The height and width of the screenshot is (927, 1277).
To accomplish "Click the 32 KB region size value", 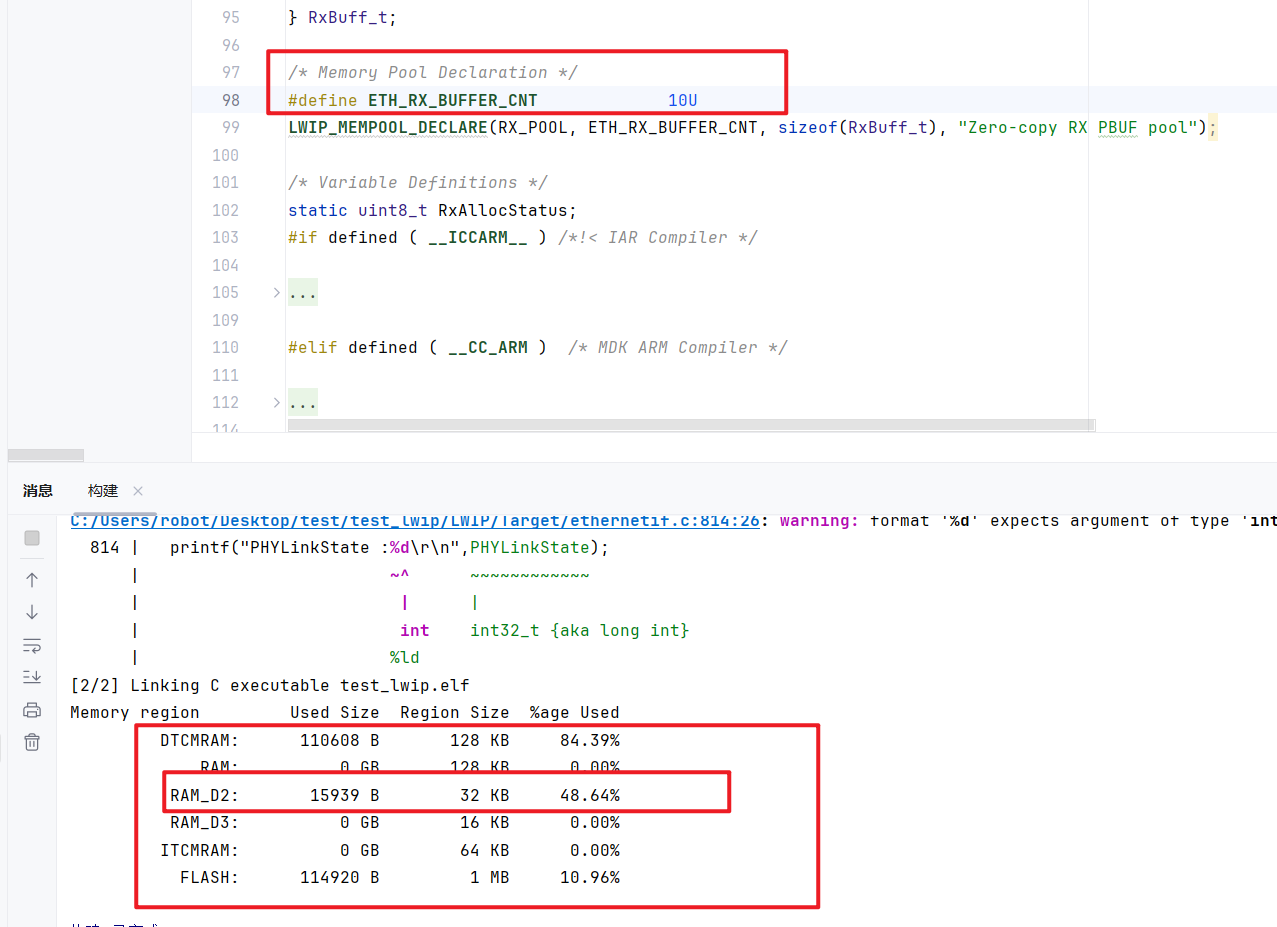I will (x=485, y=795).
